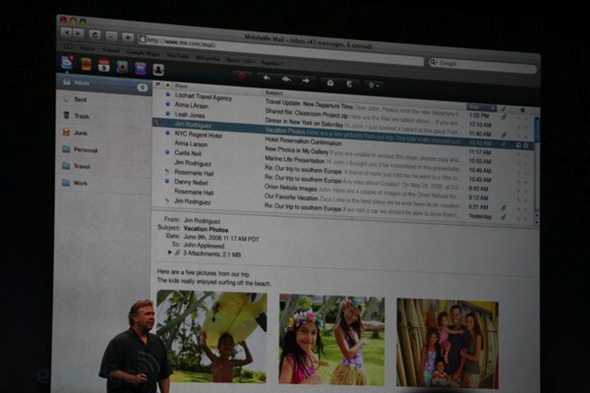Viewport: 590px width, 393px height.
Task: Click the Compose new message icon
Action: click(x=350, y=84)
